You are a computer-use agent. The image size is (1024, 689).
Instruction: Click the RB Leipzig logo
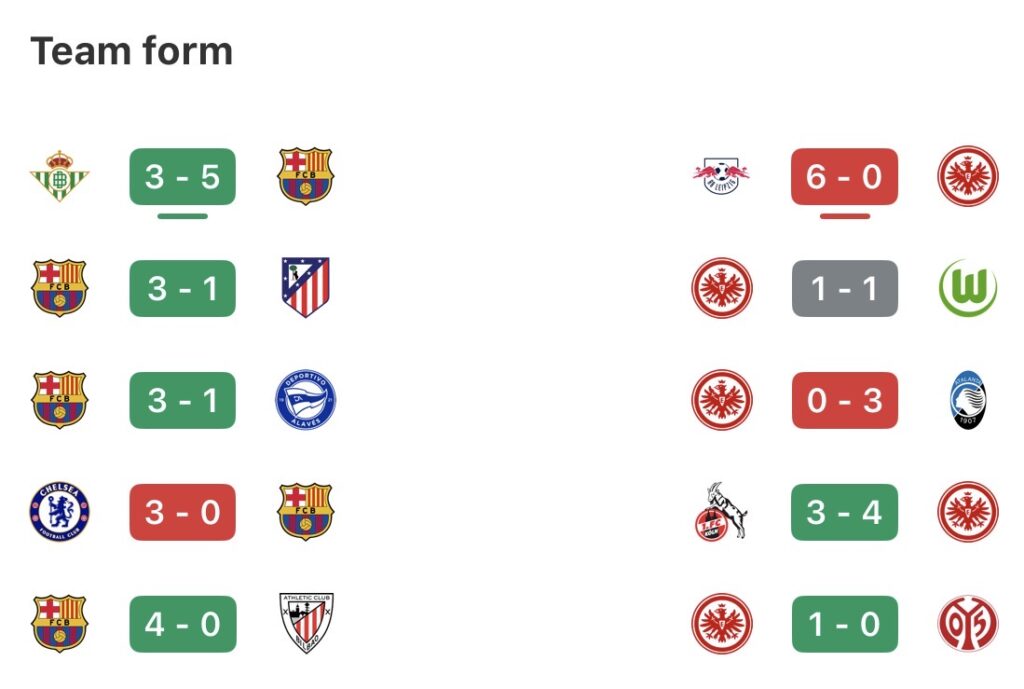tap(721, 177)
